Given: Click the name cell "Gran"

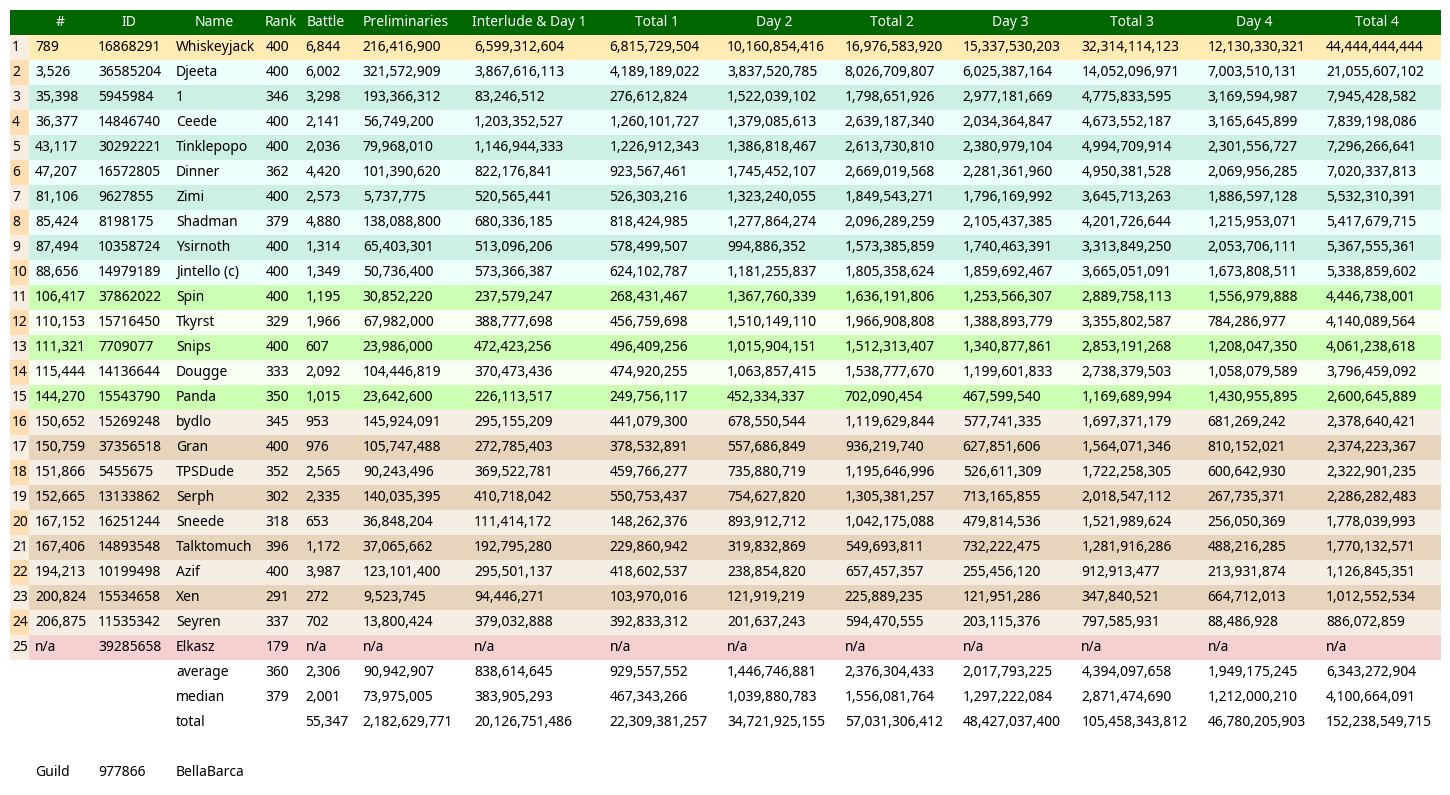Looking at the screenshot, I should 192,446.
